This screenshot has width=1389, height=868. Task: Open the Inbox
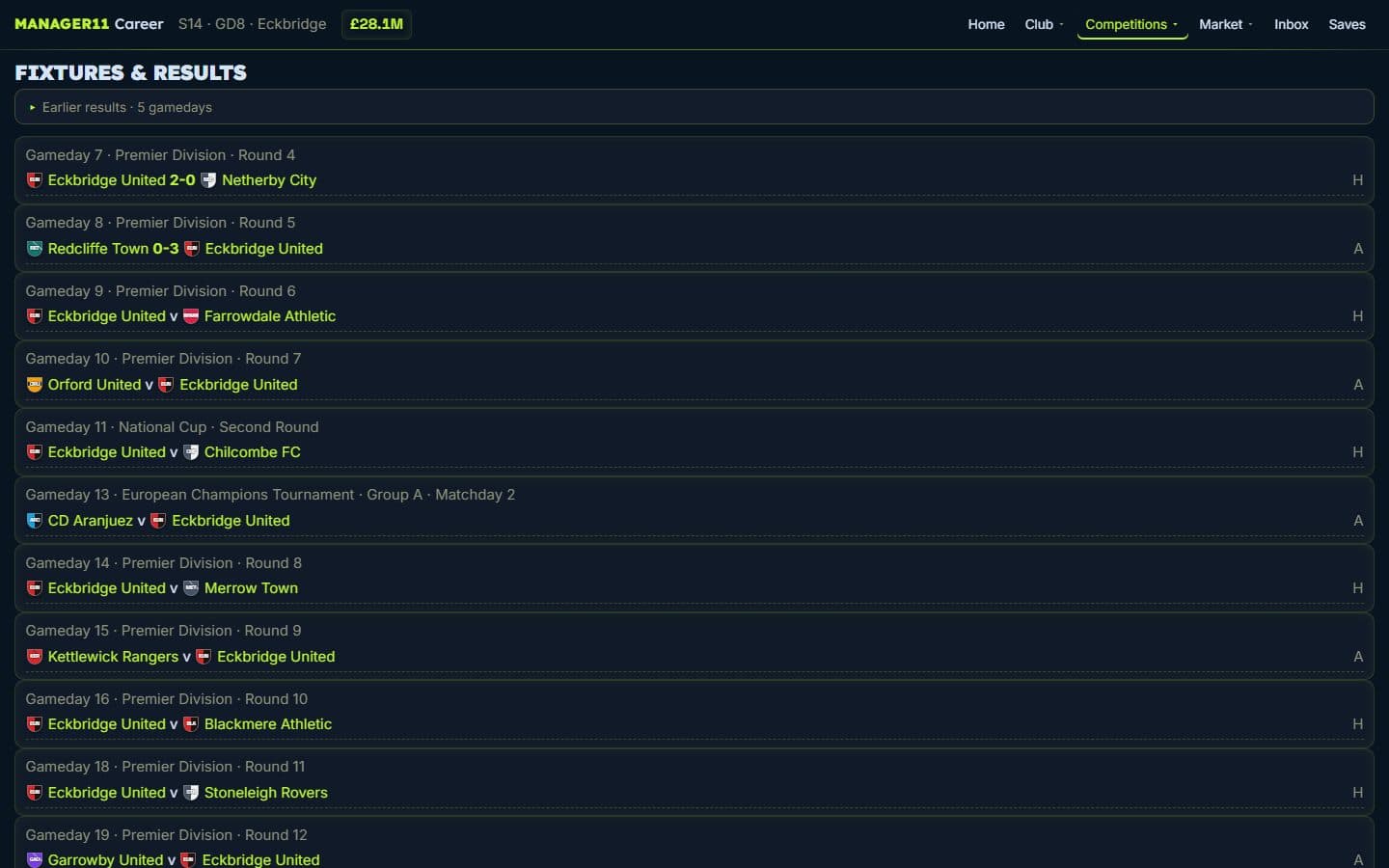(1291, 24)
